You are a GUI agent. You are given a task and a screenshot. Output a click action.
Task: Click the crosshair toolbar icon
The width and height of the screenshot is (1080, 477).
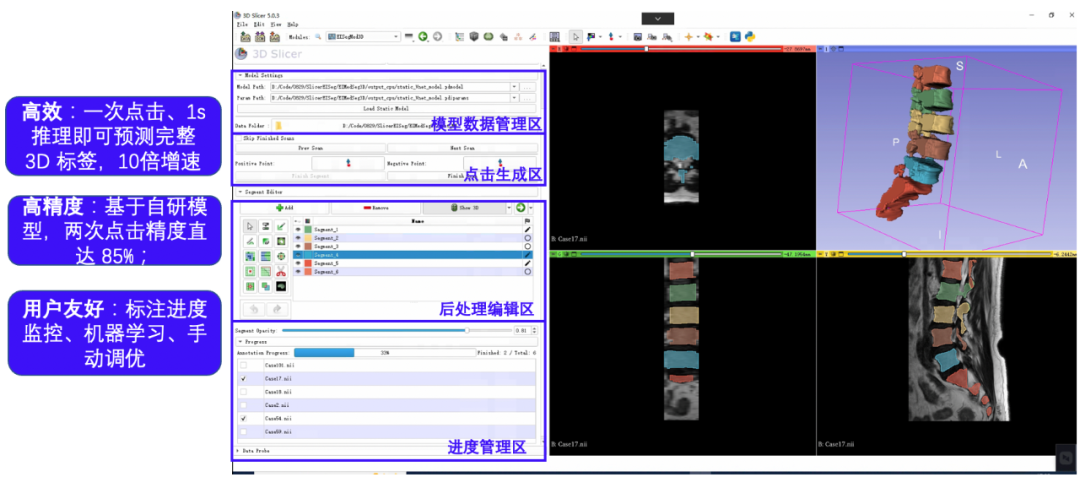pos(688,36)
